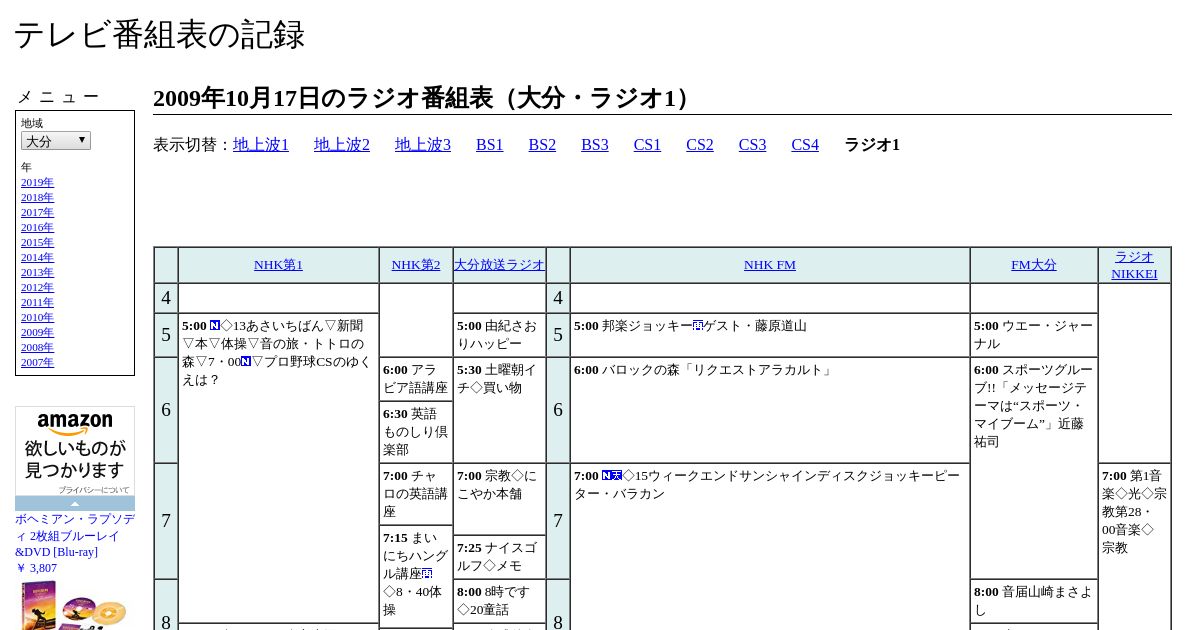Switch display to BS2
Screen dimensions: 1200x630
tap(542, 145)
